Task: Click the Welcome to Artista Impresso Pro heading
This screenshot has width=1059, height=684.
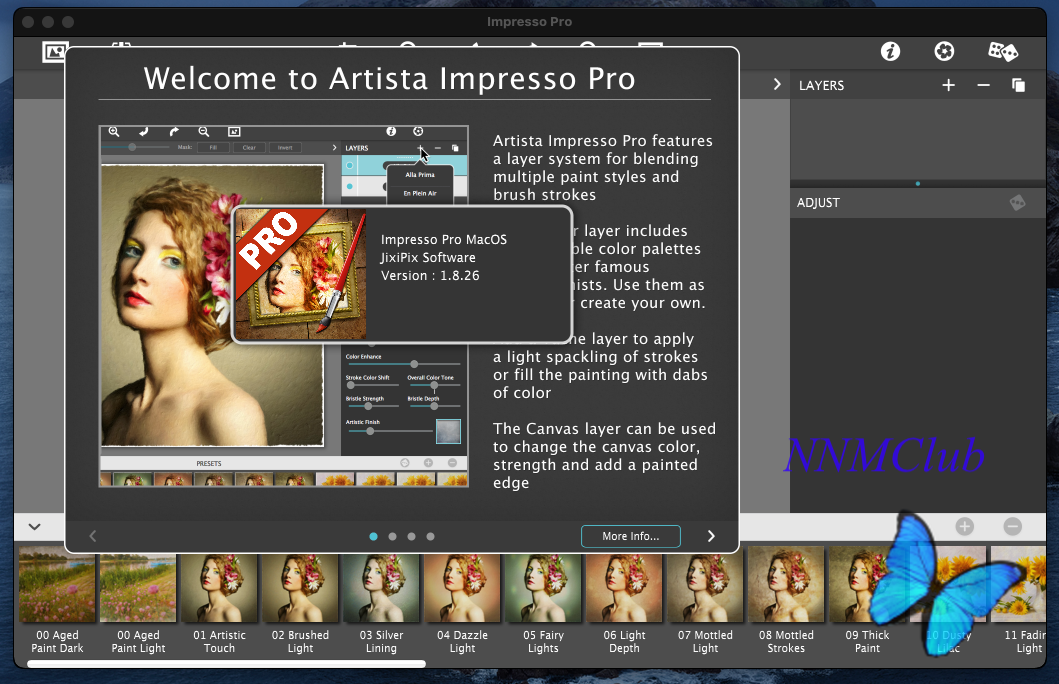Action: [x=390, y=78]
